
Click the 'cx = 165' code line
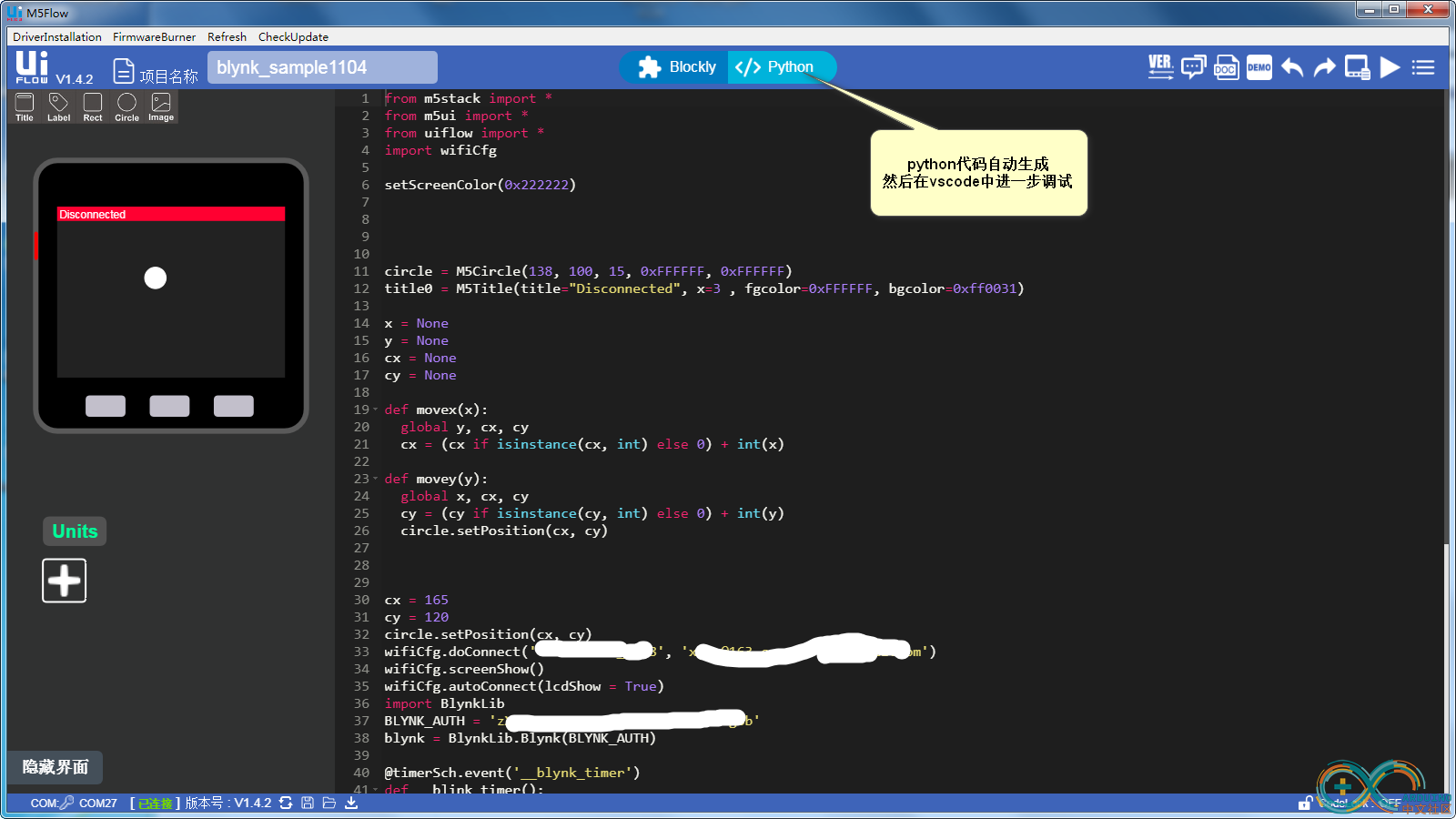[416, 600]
